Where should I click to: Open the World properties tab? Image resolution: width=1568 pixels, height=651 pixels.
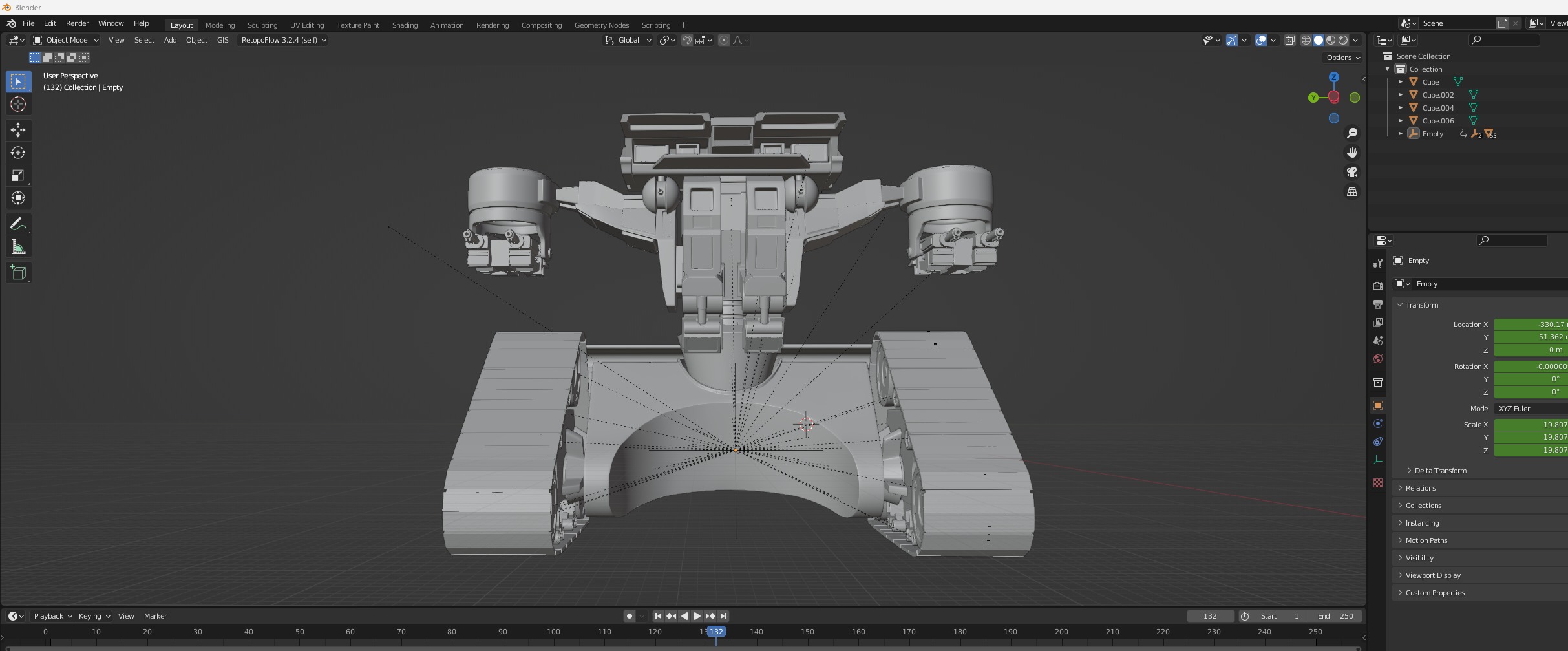1378,359
